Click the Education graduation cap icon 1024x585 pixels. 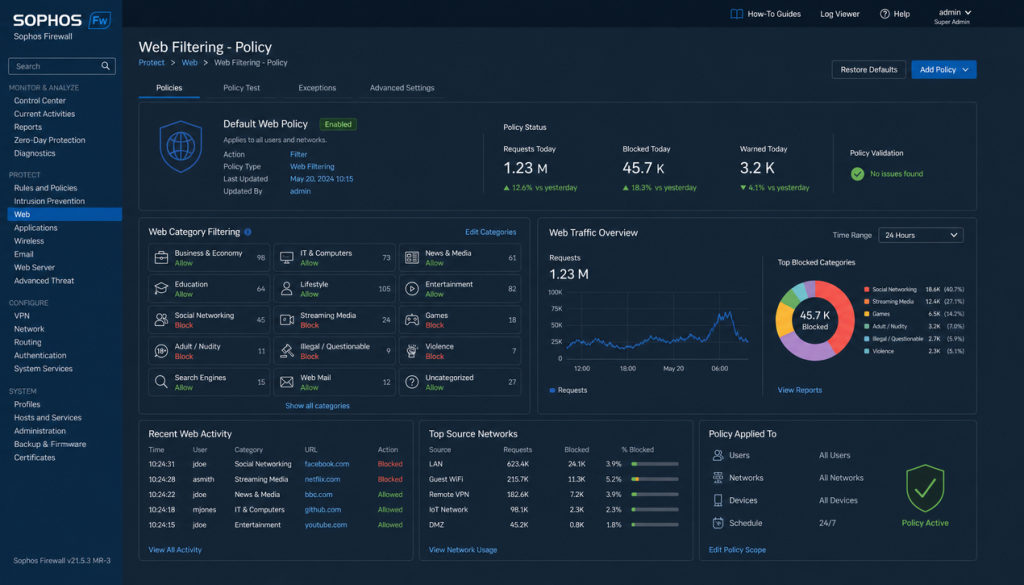click(161, 289)
